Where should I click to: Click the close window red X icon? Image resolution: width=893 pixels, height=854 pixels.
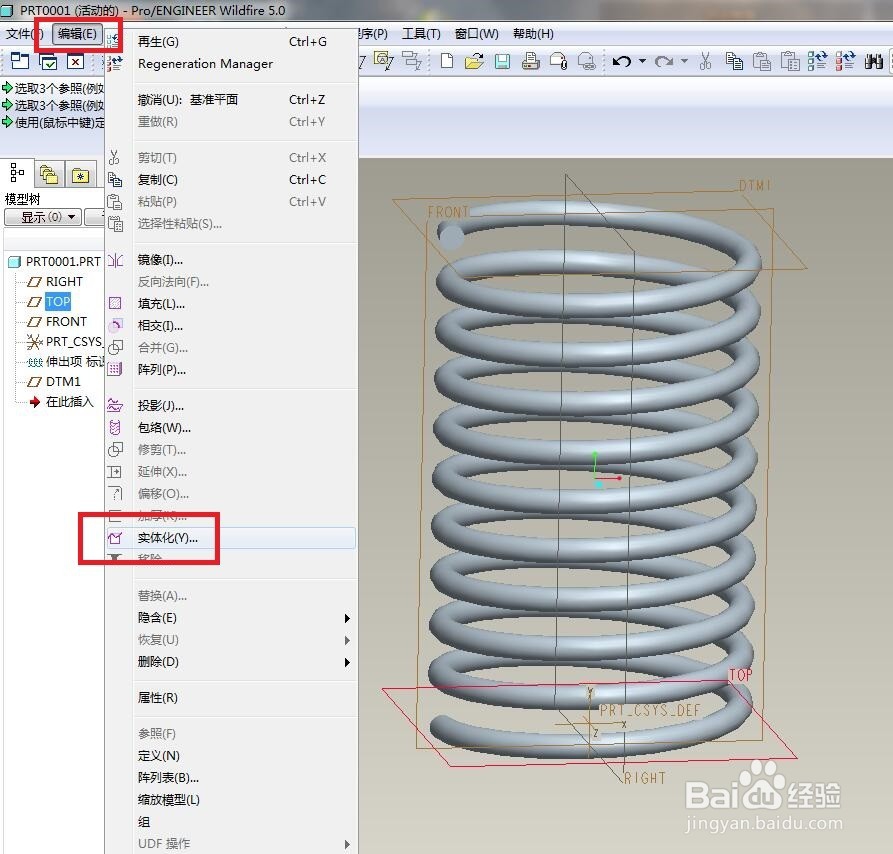[x=75, y=61]
